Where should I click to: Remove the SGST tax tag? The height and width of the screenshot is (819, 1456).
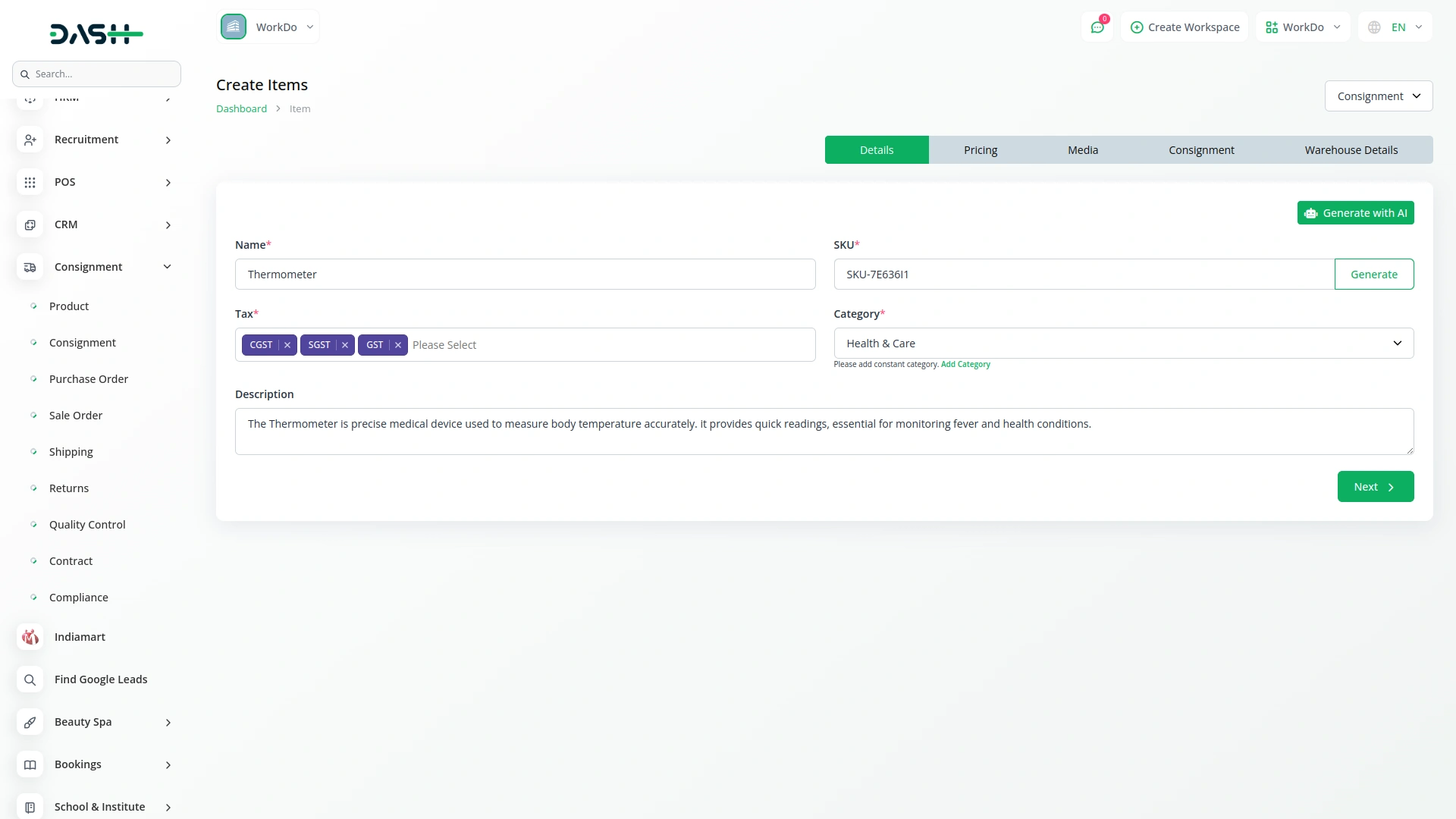click(x=345, y=344)
